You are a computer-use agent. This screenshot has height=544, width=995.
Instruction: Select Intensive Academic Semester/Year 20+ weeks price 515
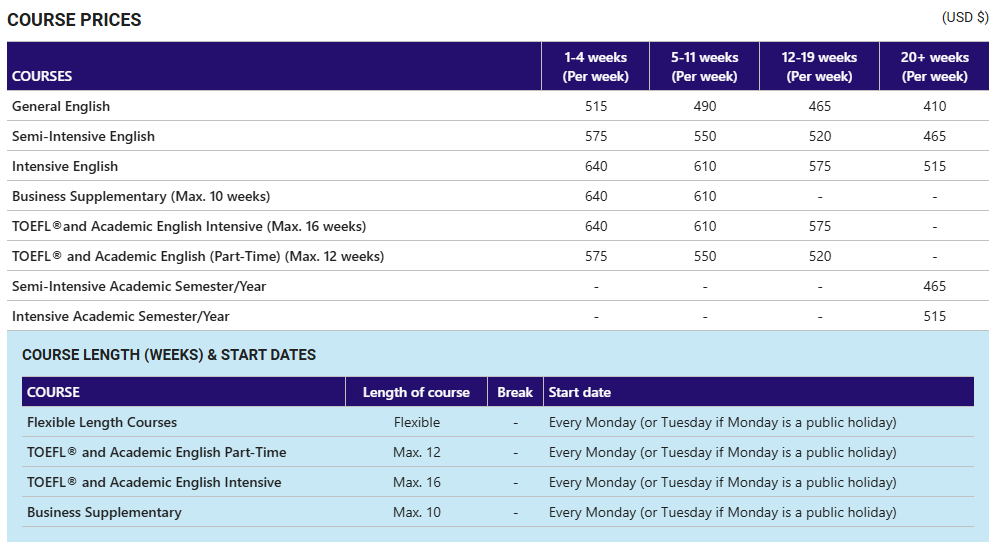tap(934, 316)
